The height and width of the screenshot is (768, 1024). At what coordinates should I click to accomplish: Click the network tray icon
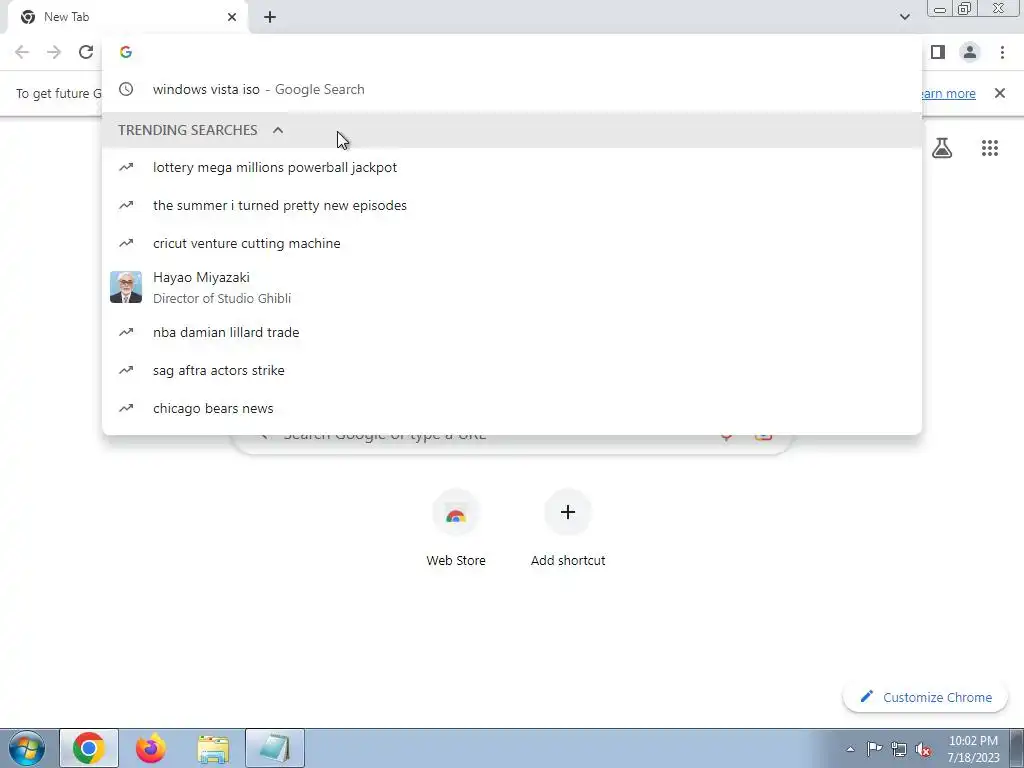click(899, 749)
